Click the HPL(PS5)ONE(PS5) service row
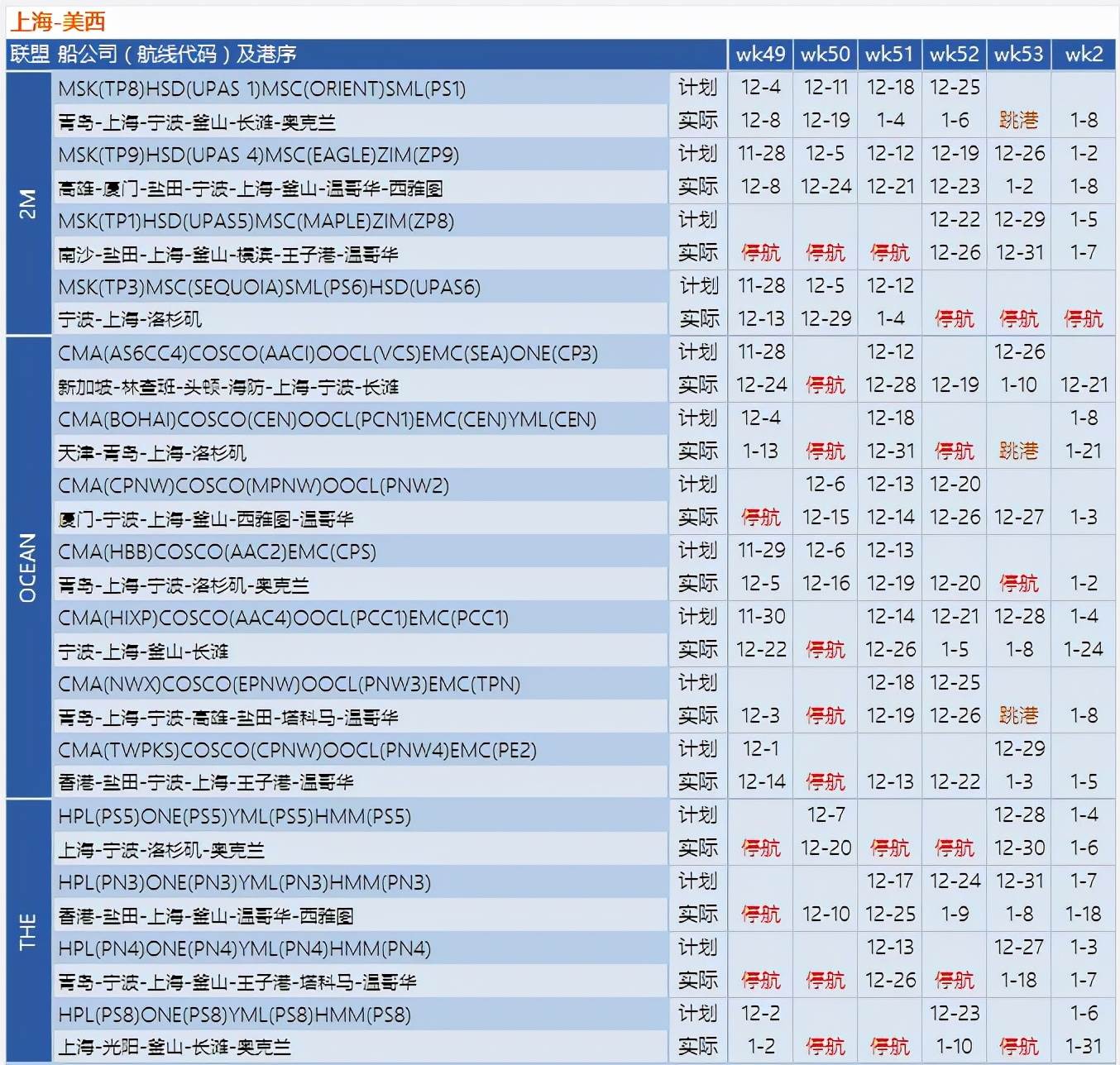 361,815
